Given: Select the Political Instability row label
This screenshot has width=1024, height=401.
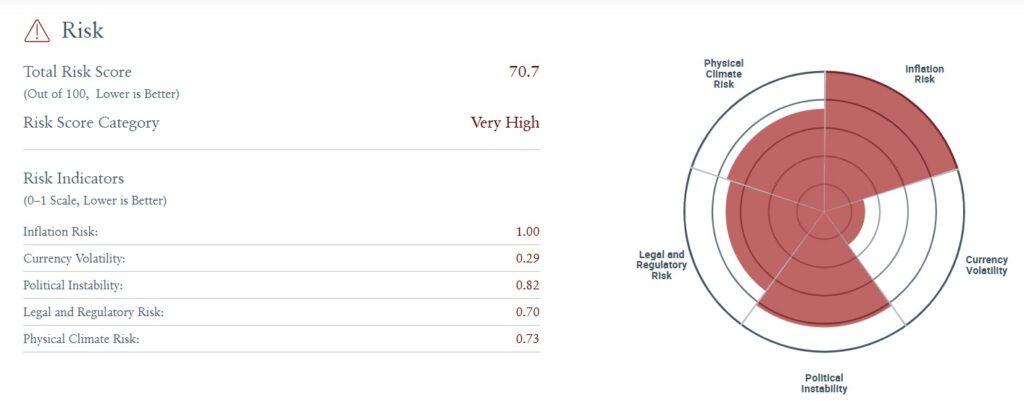Looking at the screenshot, I should click(73, 285).
